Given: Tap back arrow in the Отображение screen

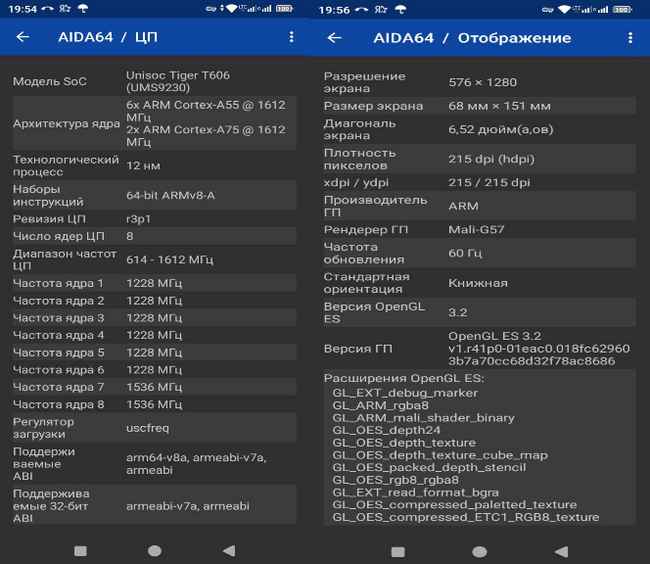Looking at the screenshot, I should point(334,38).
